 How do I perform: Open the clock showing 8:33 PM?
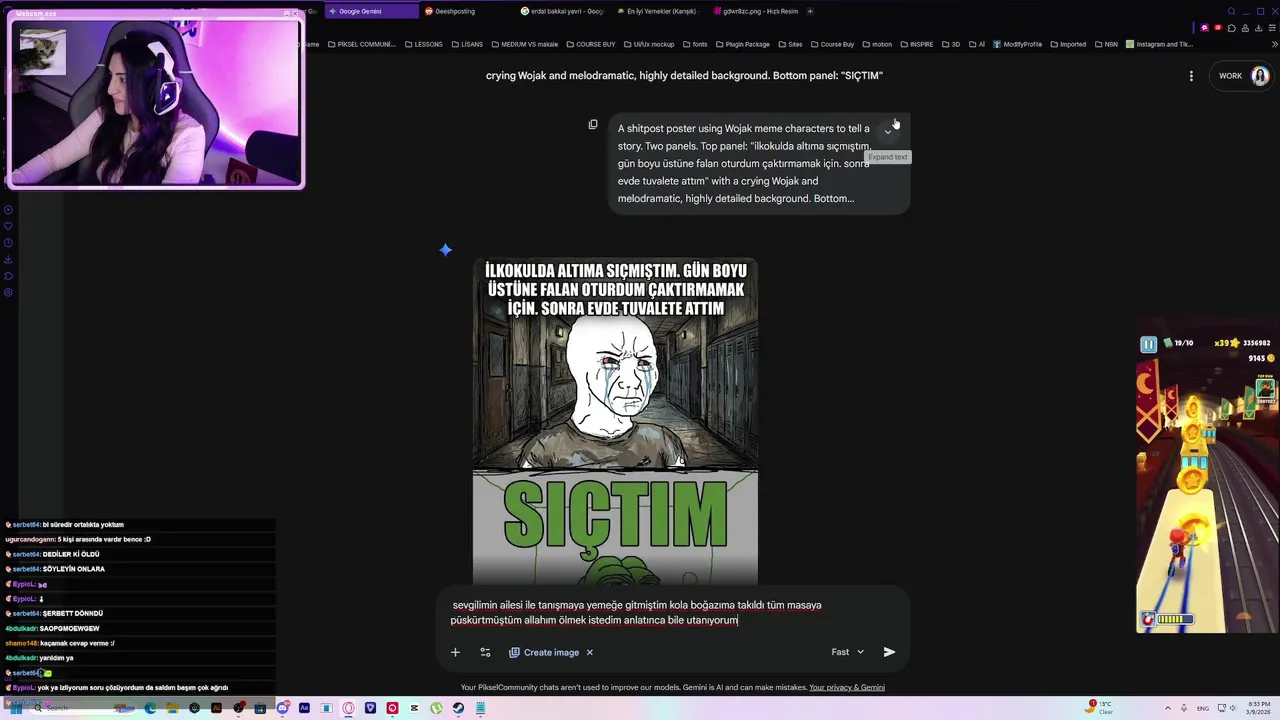click(1259, 708)
